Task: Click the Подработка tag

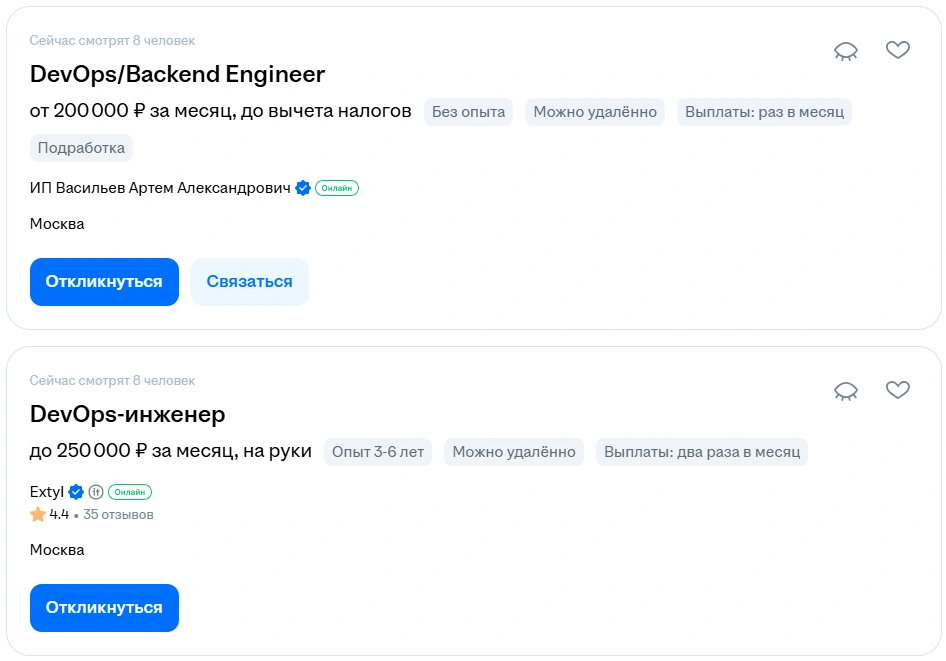Action: [x=80, y=147]
